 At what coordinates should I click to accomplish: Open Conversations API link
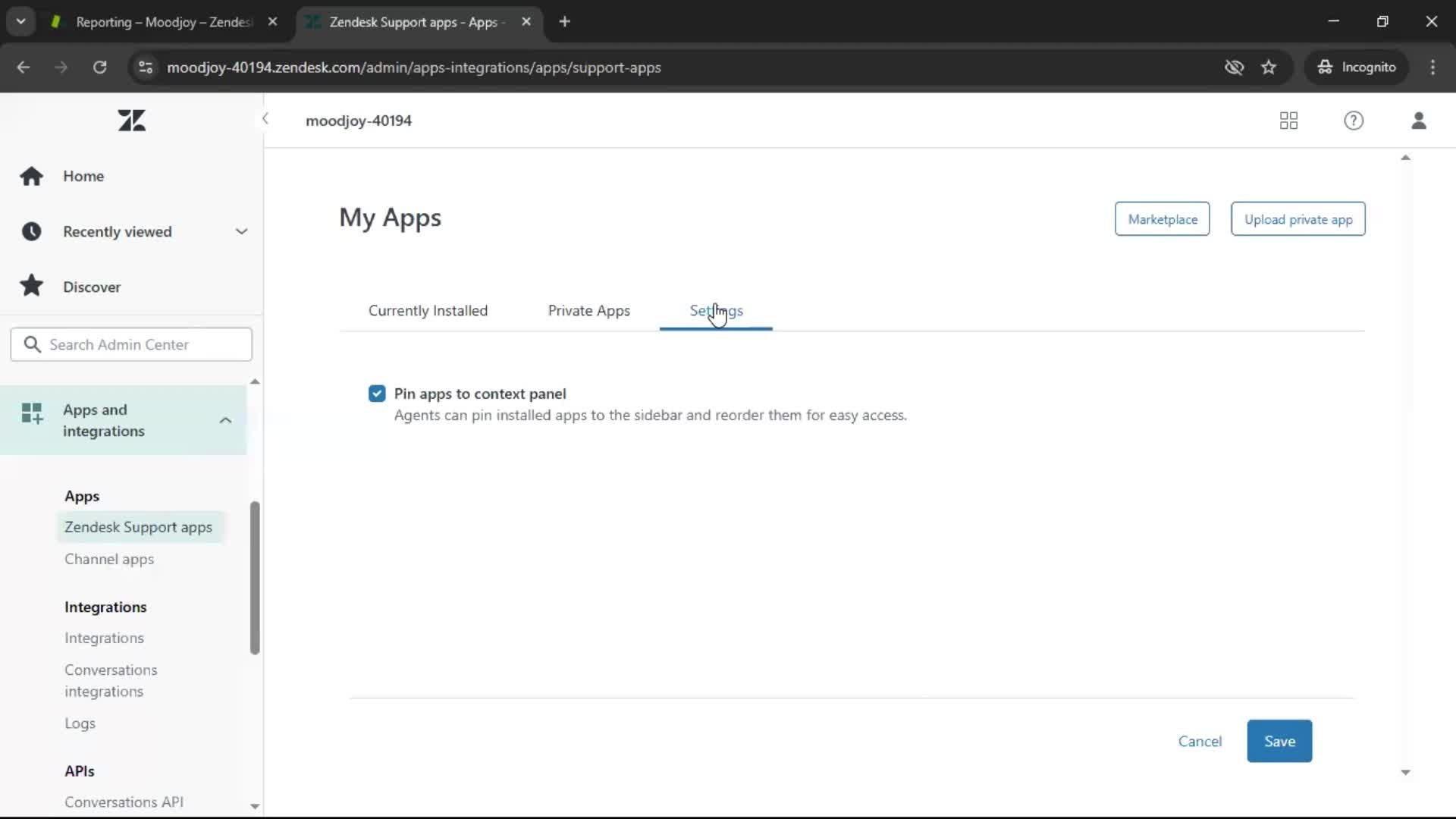124,802
